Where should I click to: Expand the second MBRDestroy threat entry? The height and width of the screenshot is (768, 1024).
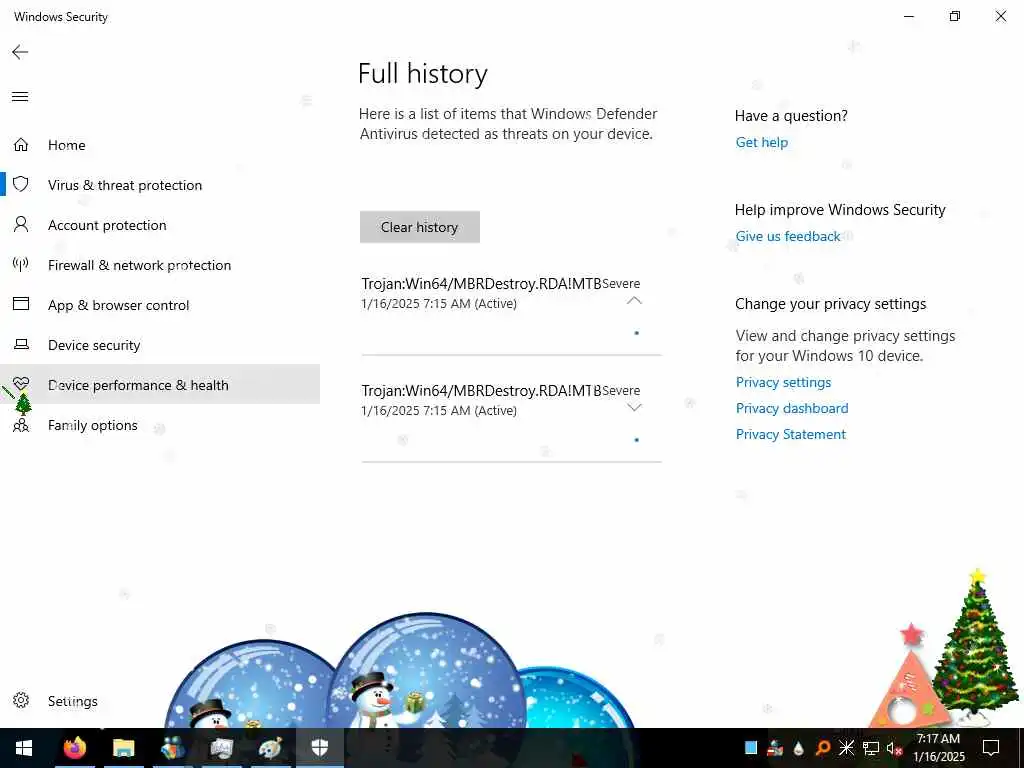point(634,408)
